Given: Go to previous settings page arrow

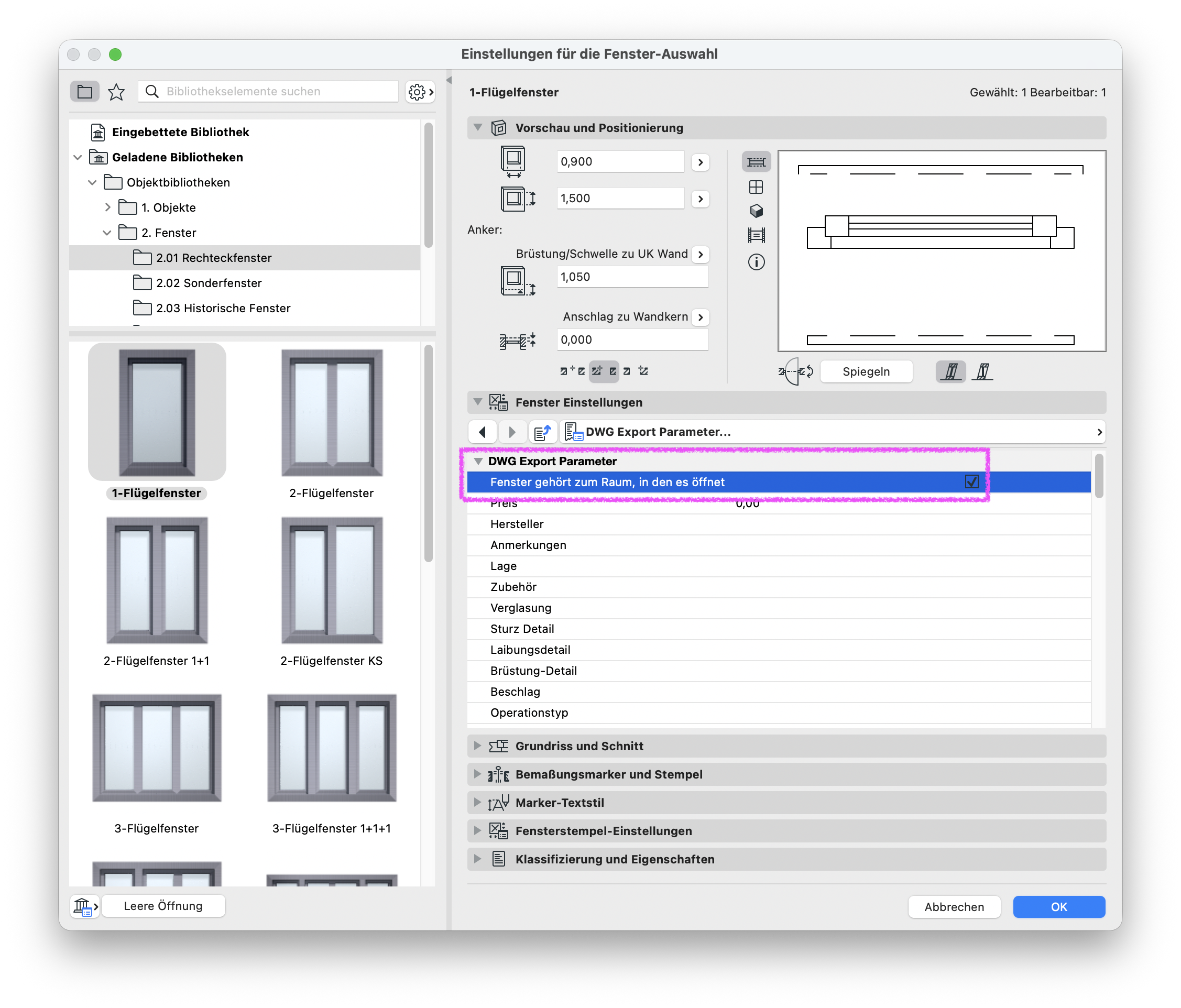Looking at the screenshot, I should (482, 433).
